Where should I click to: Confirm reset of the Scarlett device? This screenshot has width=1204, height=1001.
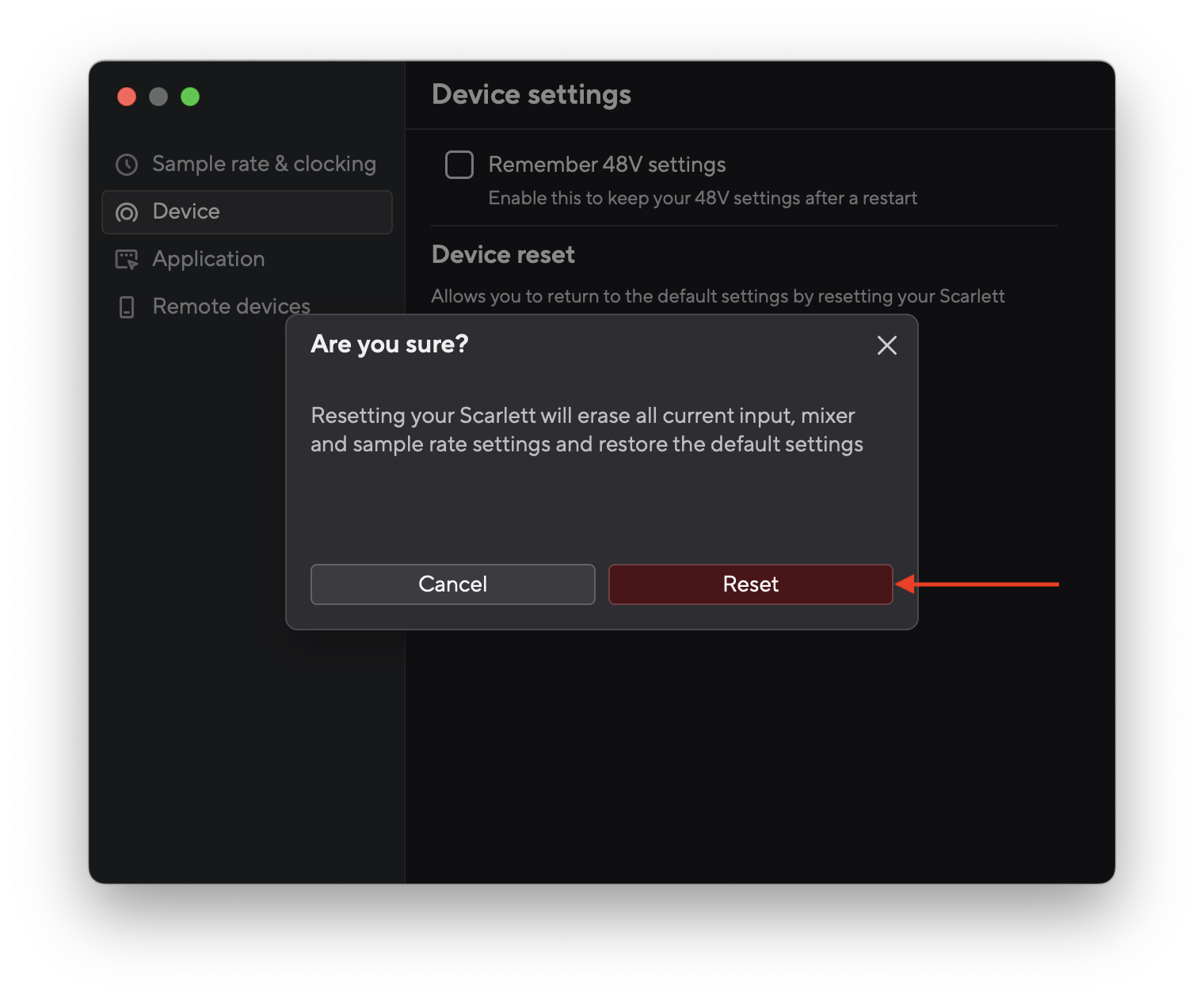(x=750, y=584)
